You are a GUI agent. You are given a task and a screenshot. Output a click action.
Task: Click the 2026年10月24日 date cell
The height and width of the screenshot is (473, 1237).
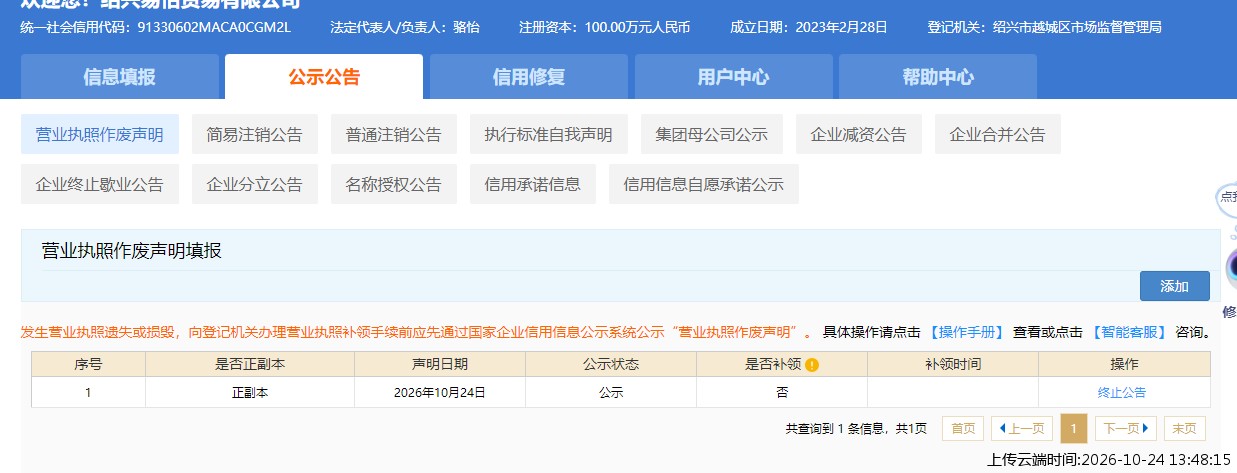440,393
